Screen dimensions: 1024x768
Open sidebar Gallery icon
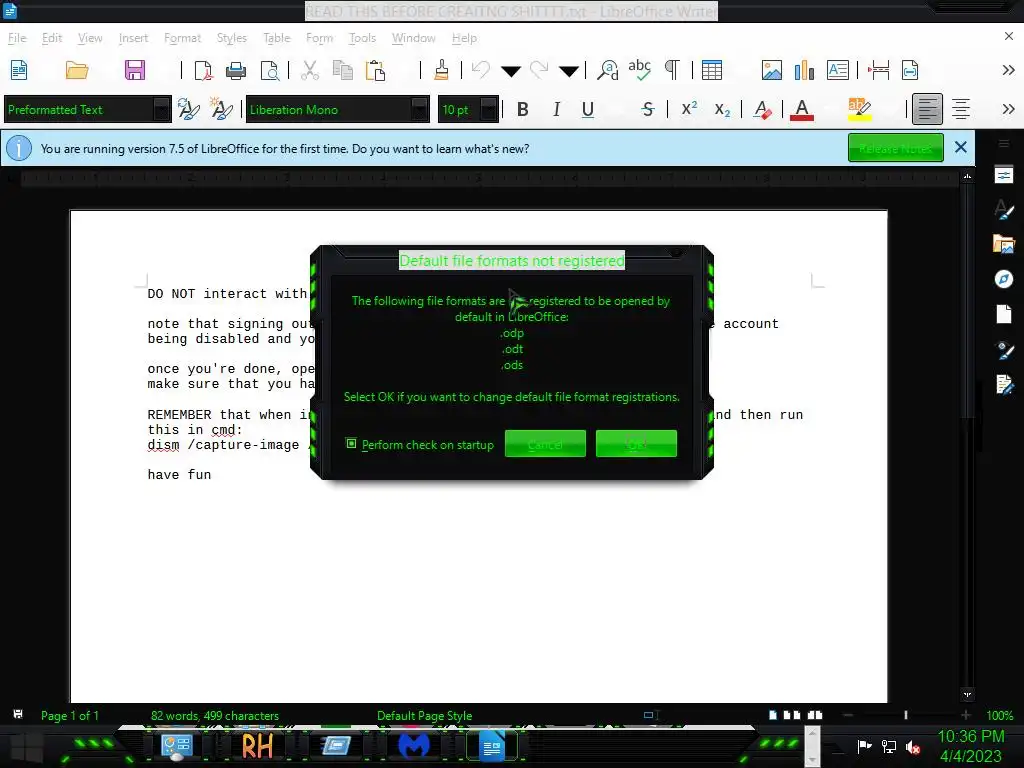coord(1004,244)
